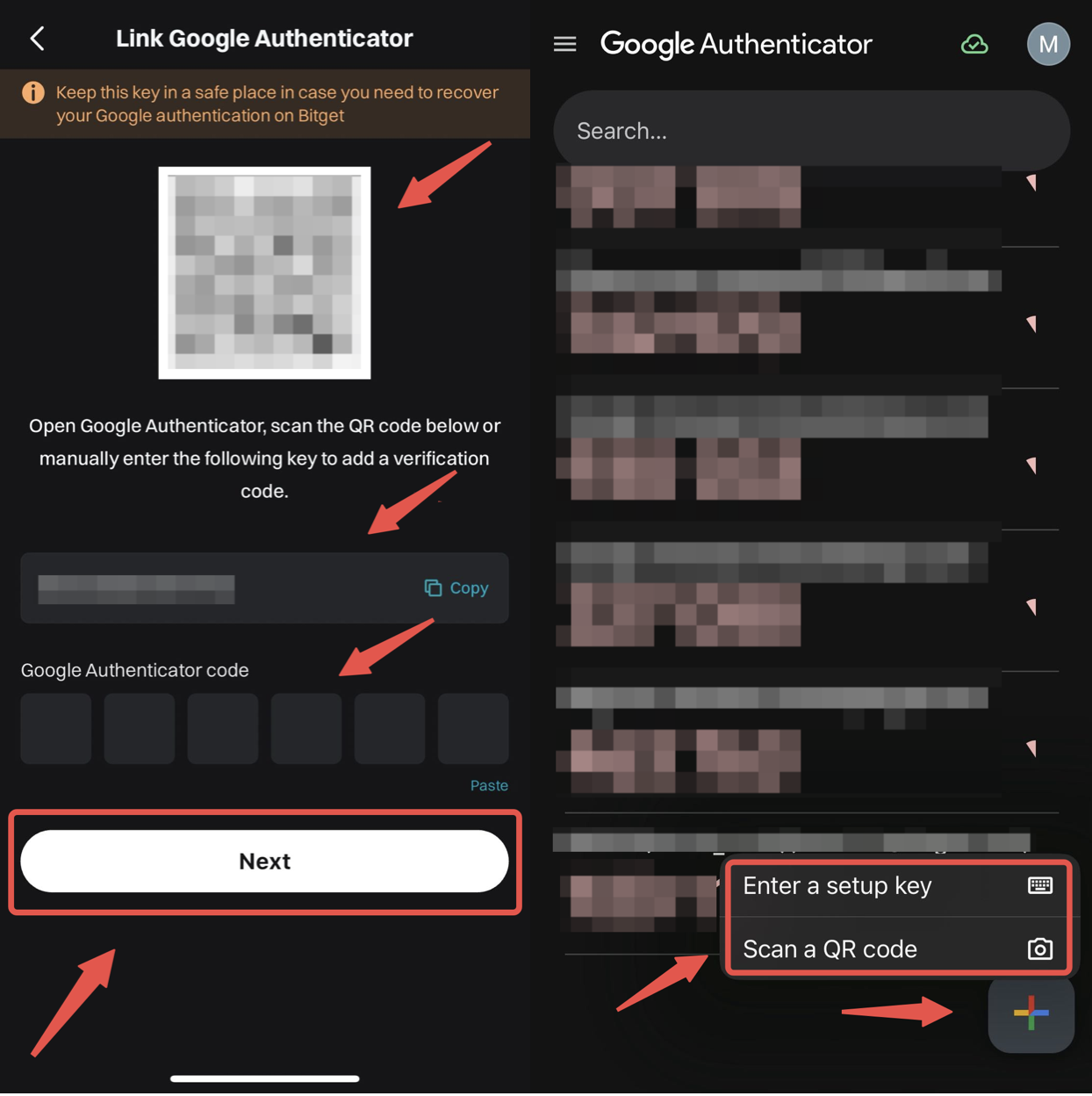Read the Keep this key safe warning
1092x1096 pixels.
pyautogui.click(x=277, y=104)
